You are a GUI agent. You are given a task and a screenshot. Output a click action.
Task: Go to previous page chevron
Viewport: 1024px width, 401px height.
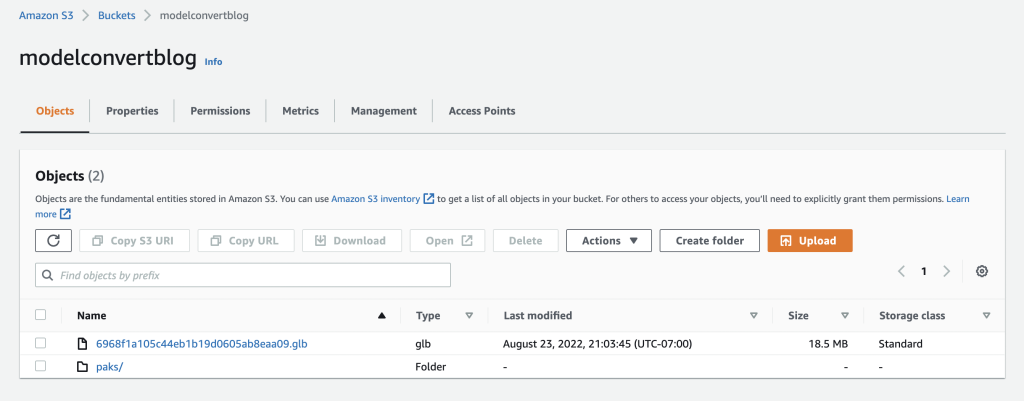(x=901, y=272)
